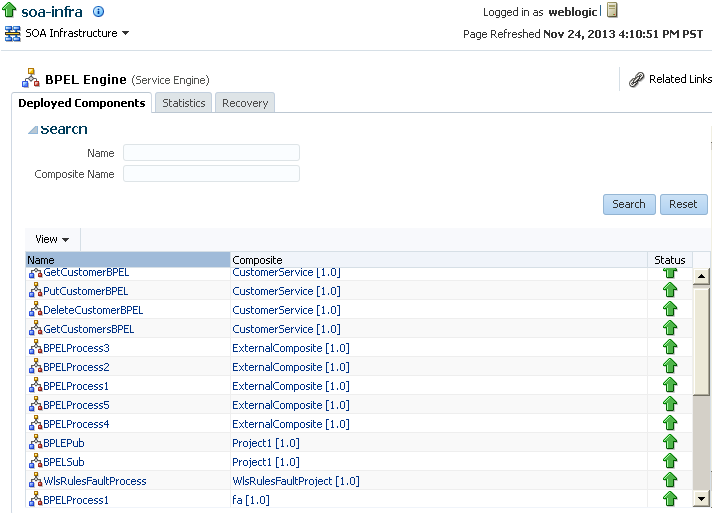Switch to the Recovery tab
712x513 pixels.
pos(245,103)
